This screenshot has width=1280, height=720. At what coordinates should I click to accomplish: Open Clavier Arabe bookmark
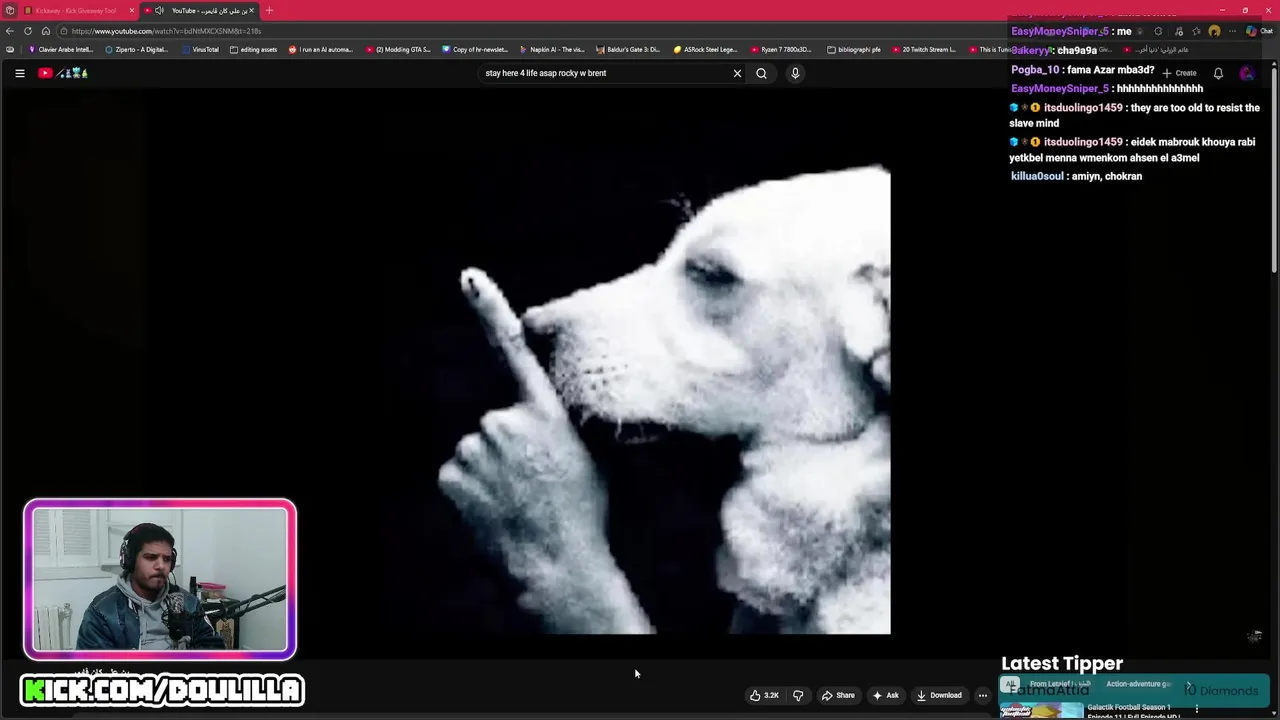[61, 49]
